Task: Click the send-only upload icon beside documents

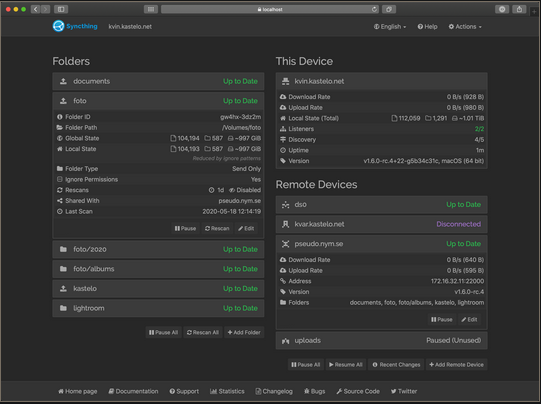Action: click(63, 81)
